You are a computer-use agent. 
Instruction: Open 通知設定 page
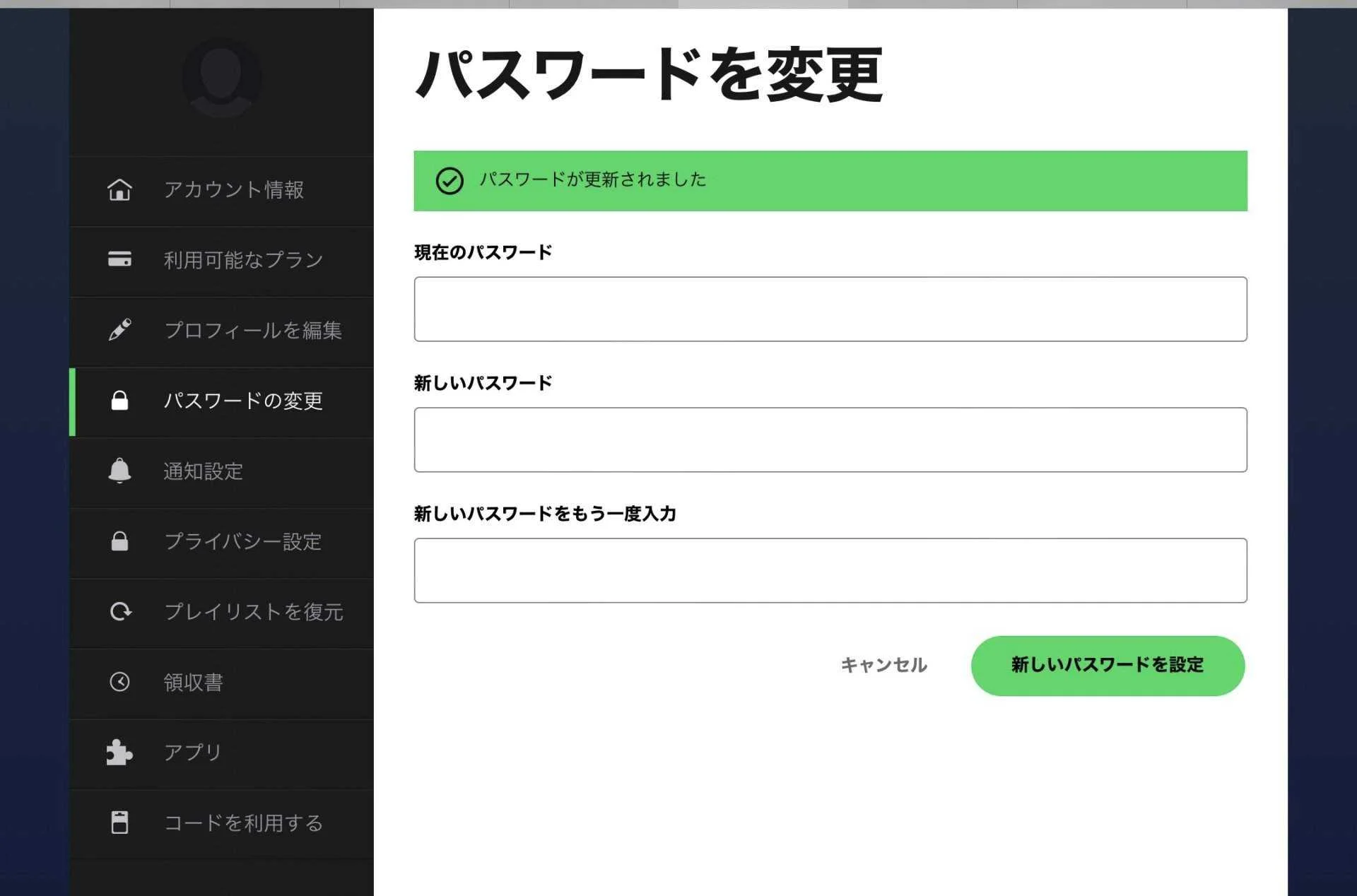pos(221,472)
